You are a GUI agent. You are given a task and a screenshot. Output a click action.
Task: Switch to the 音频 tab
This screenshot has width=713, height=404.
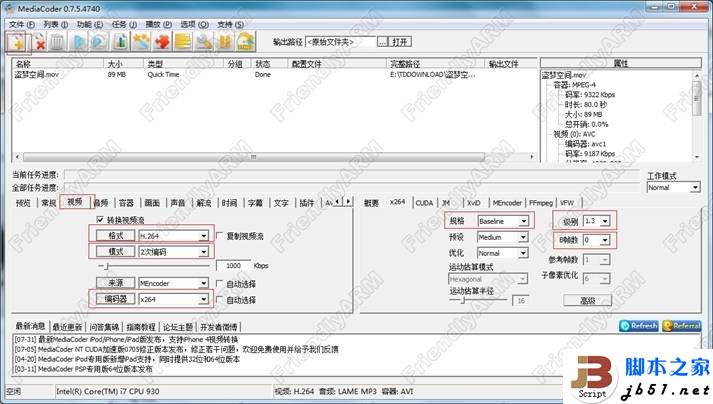pos(101,203)
